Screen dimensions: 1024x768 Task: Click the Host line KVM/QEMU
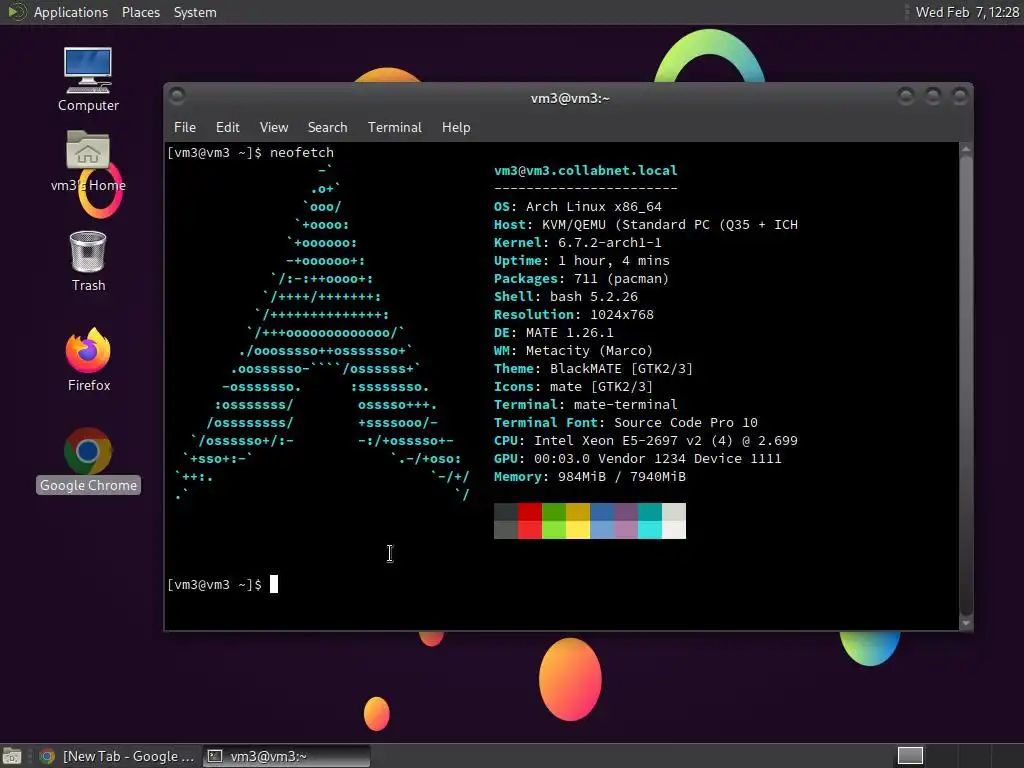point(645,225)
